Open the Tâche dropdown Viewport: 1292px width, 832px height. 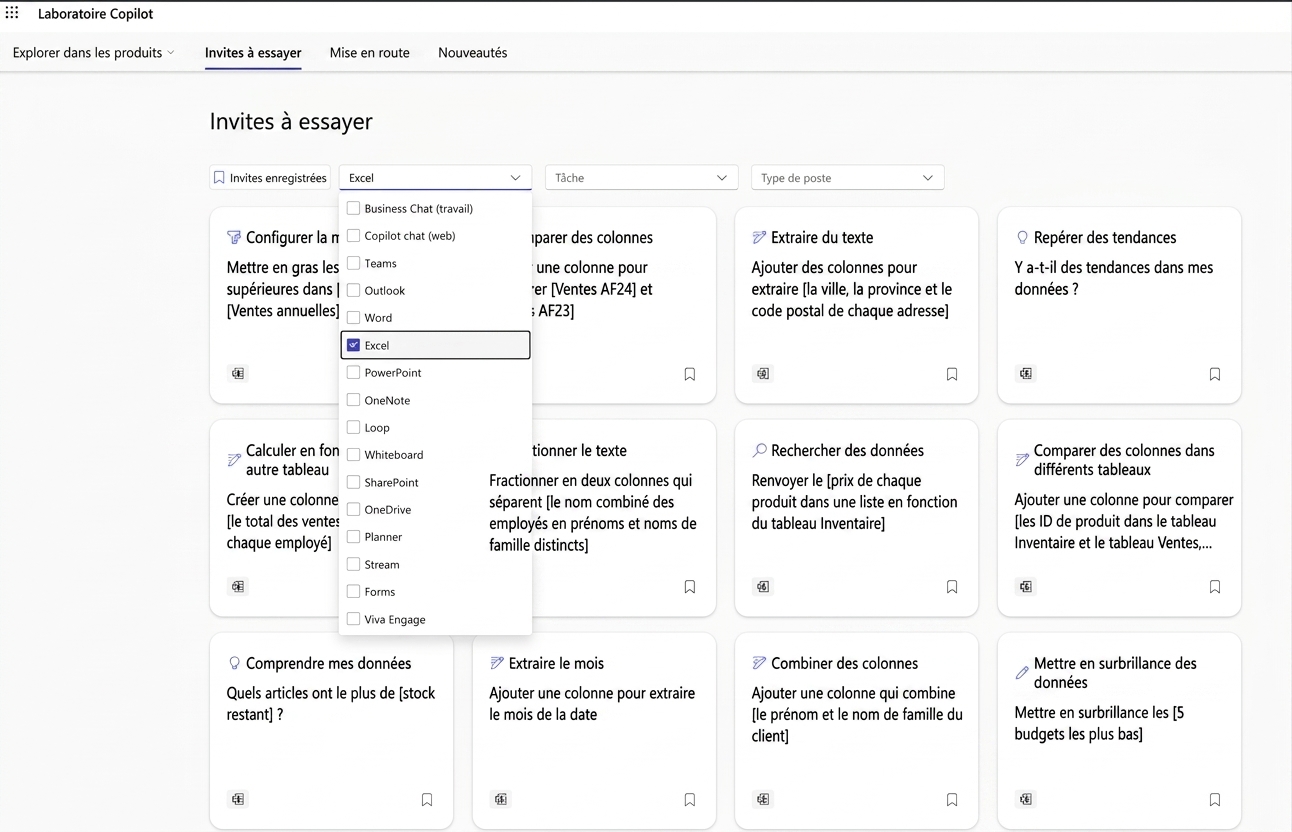coord(641,178)
